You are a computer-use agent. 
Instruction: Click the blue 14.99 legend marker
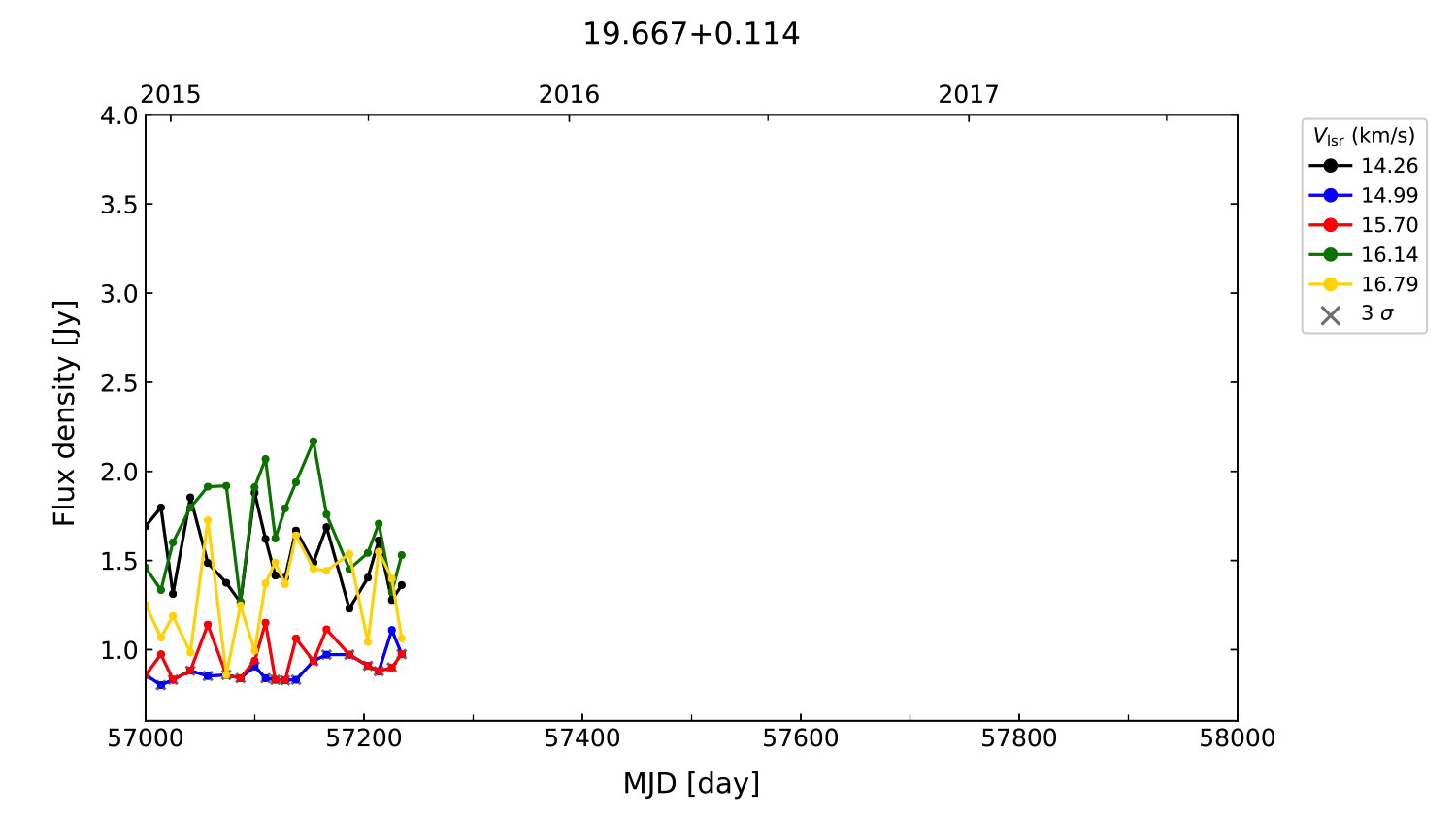point(1330,195)
